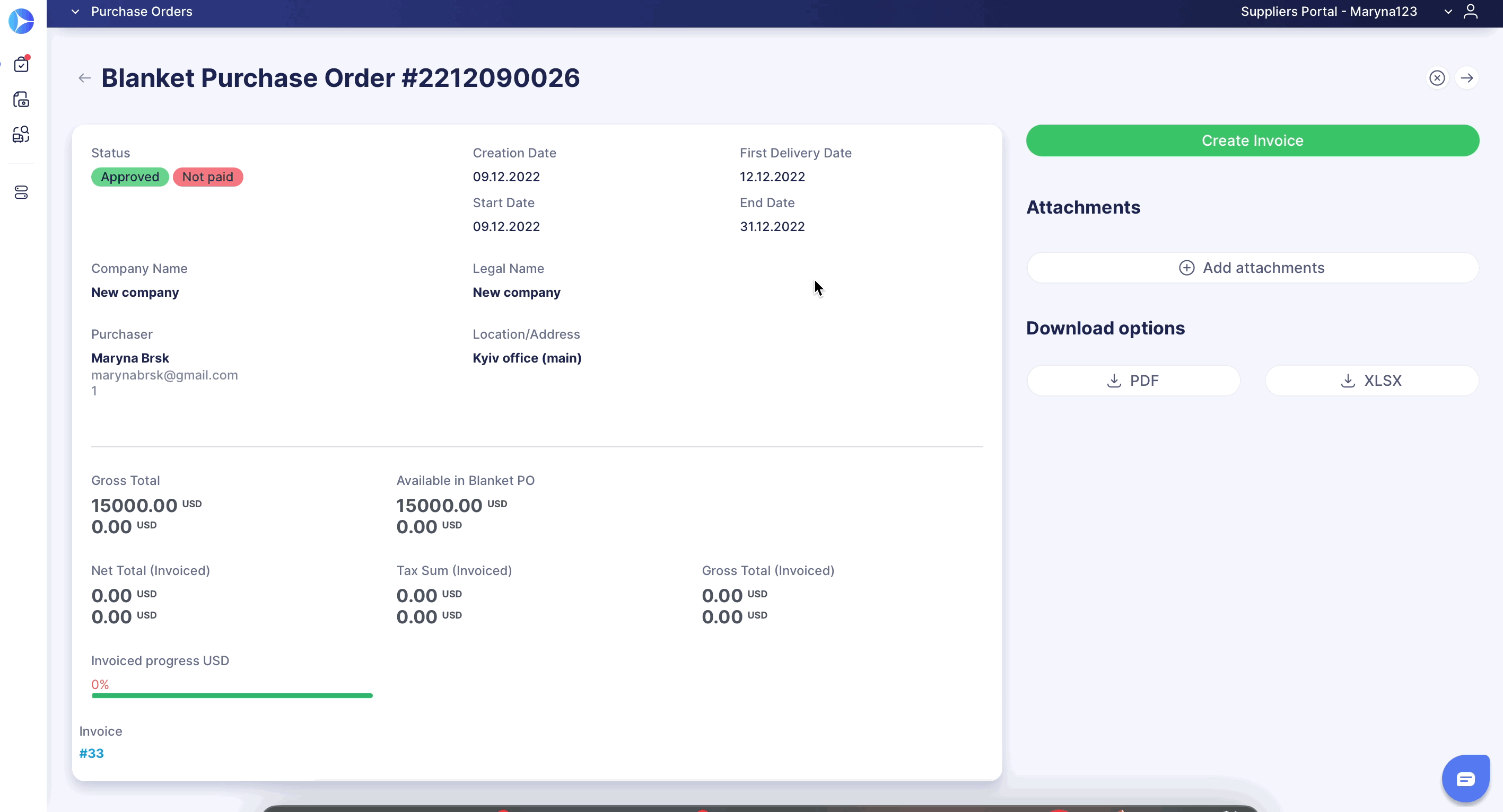Click purchaser name Maryna Brsk
Viewport: 1503px width, 812px height.
(130, 358)
